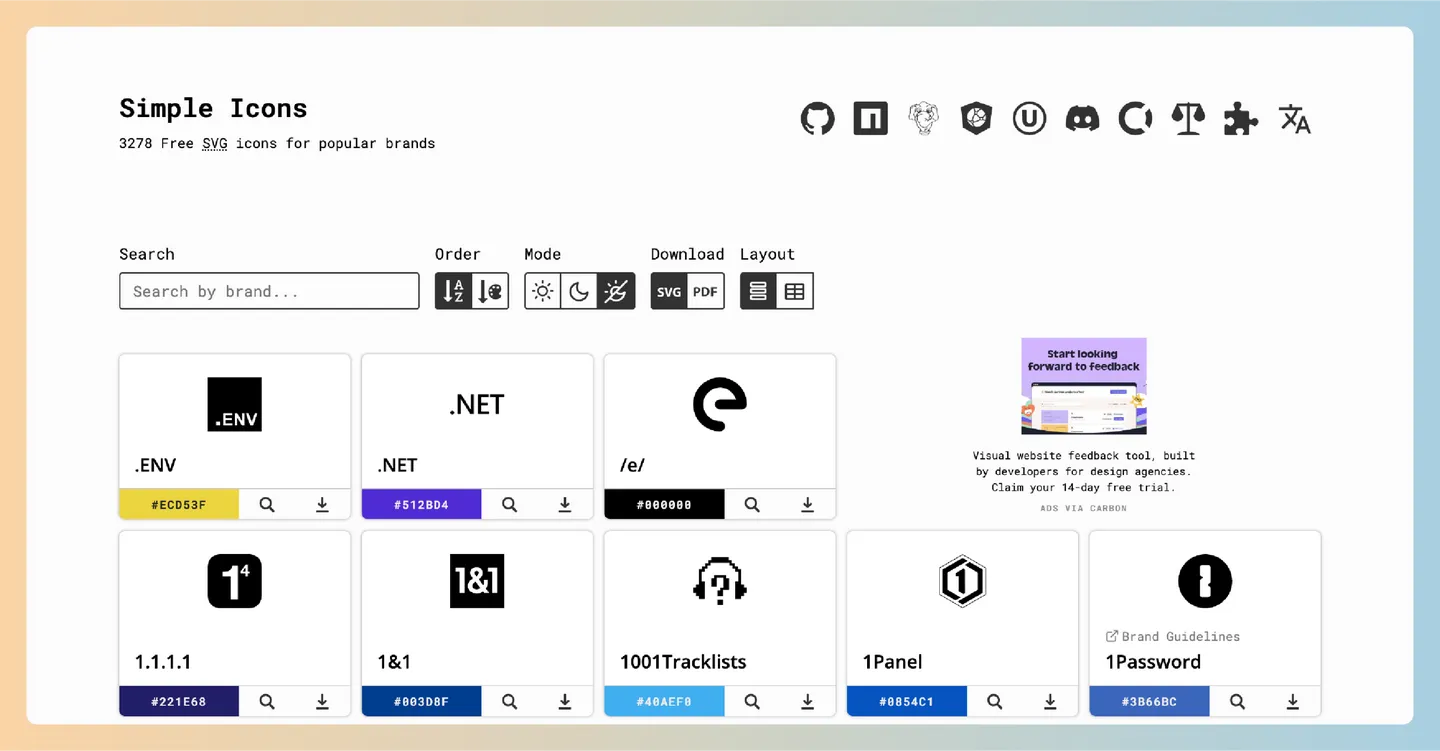Open the third-party extensions puzzle icon
Screen dimensions: 1440x751
pos(1241,119)
